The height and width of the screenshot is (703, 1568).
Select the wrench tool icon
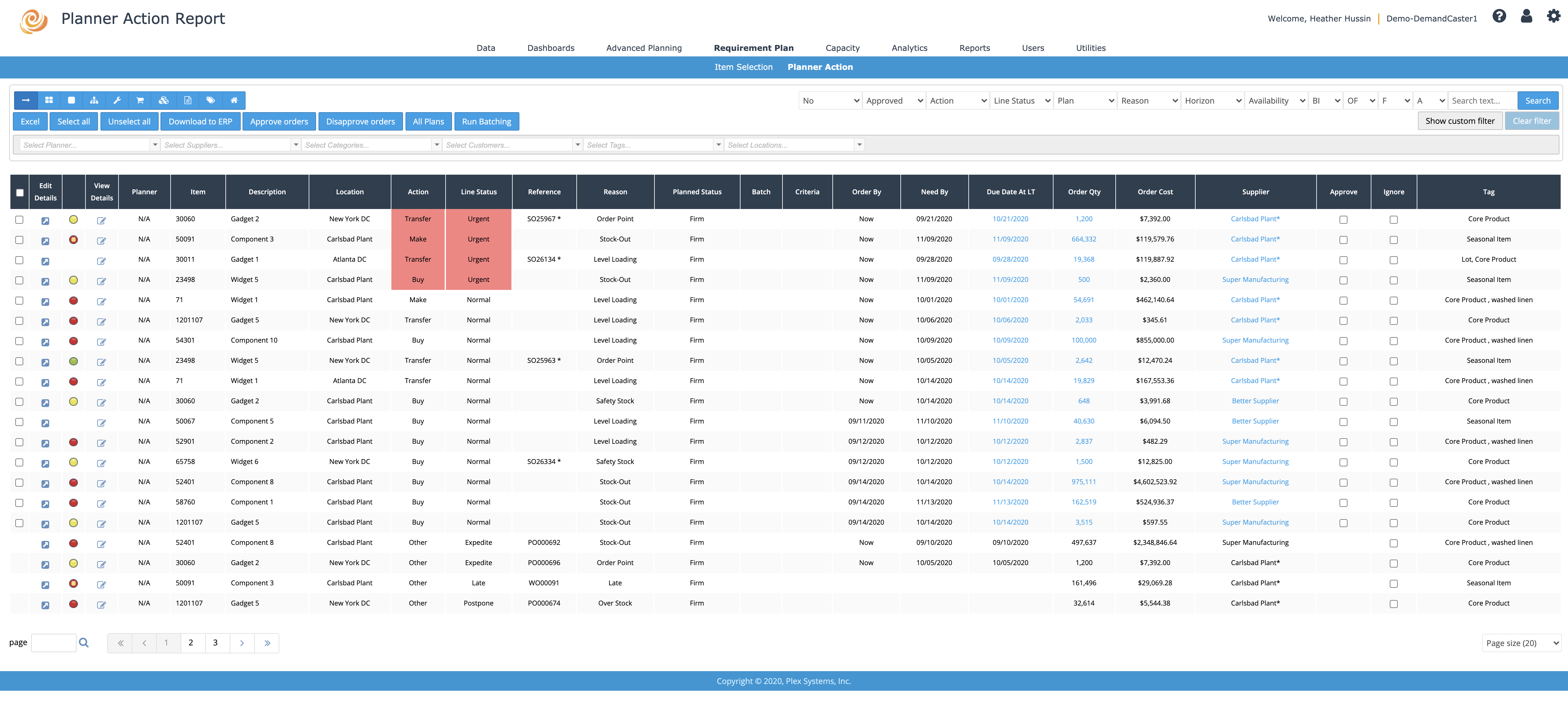(x=118, y=100)
